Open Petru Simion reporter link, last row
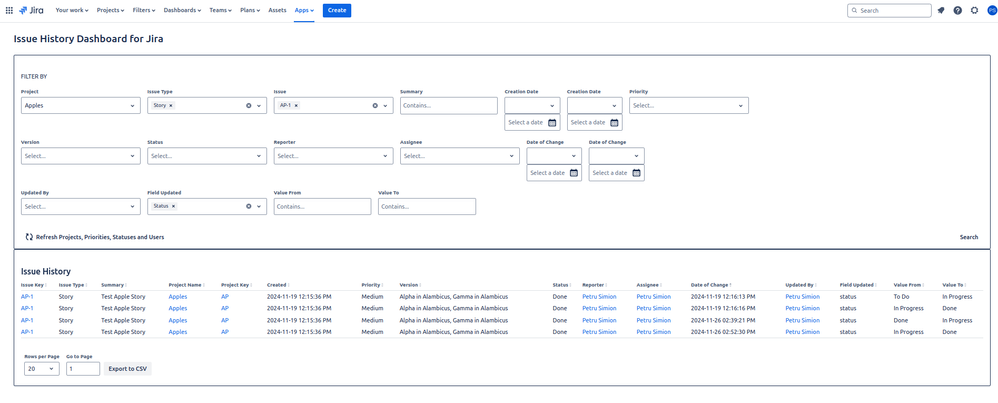 click(599, 332)
